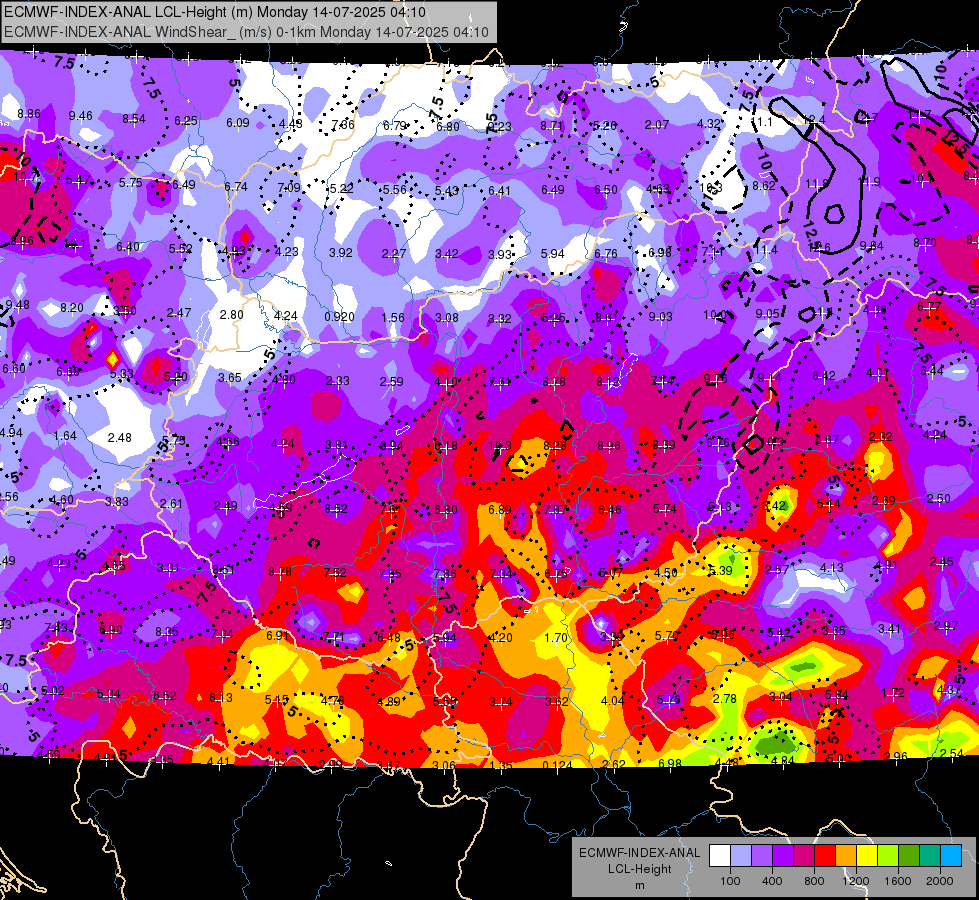Click the legend unit label m
The image size is (979, 900).
(x=639, y=886)
